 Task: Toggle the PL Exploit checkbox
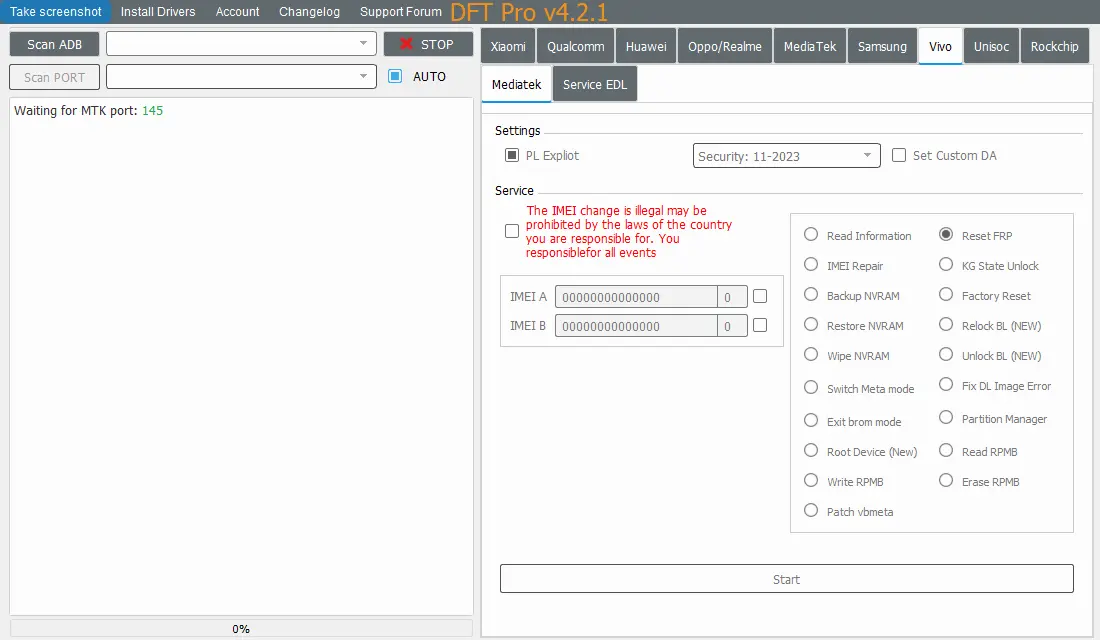512,155
